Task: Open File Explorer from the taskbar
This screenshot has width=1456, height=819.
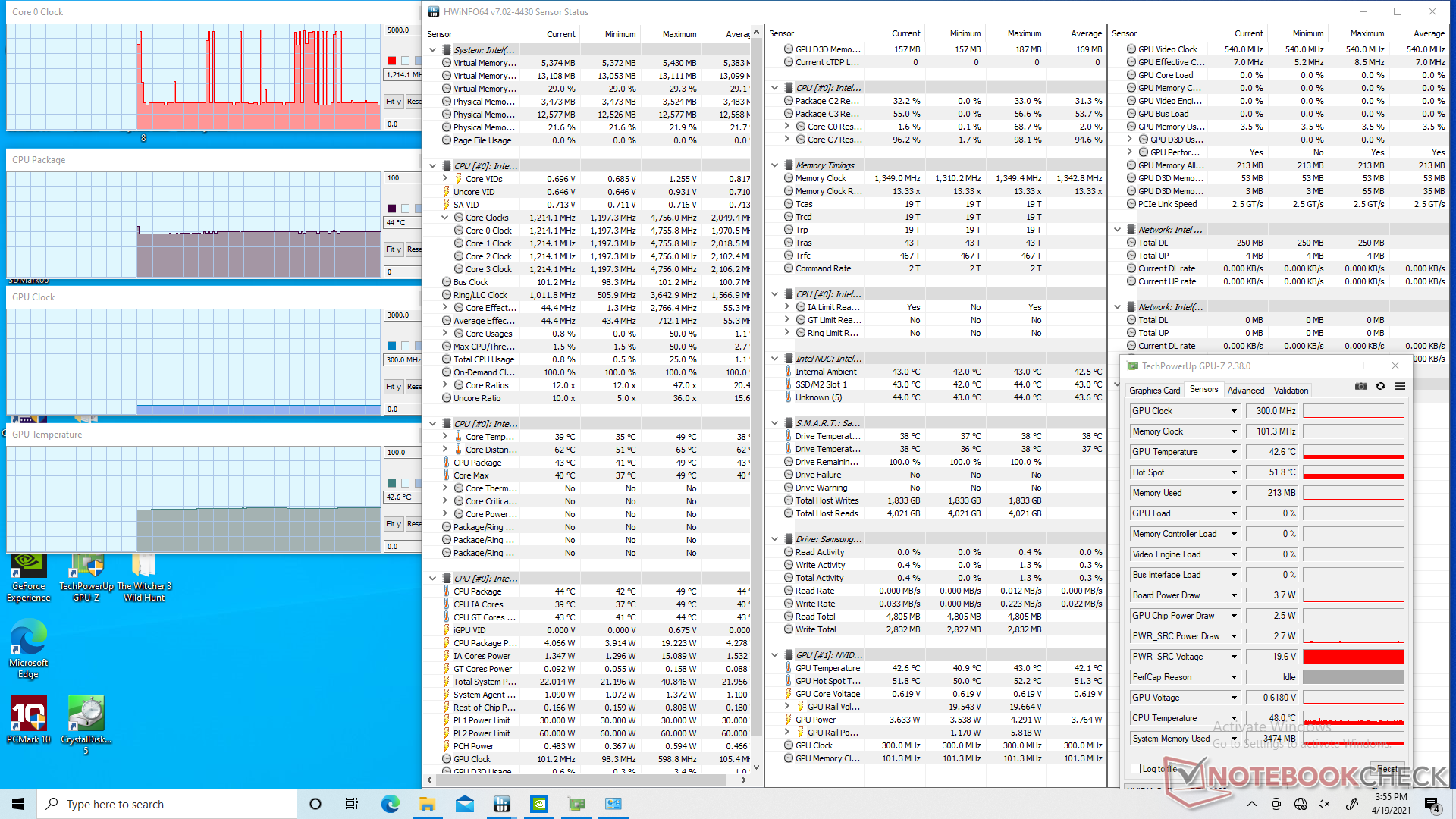Action: (427, 804)
